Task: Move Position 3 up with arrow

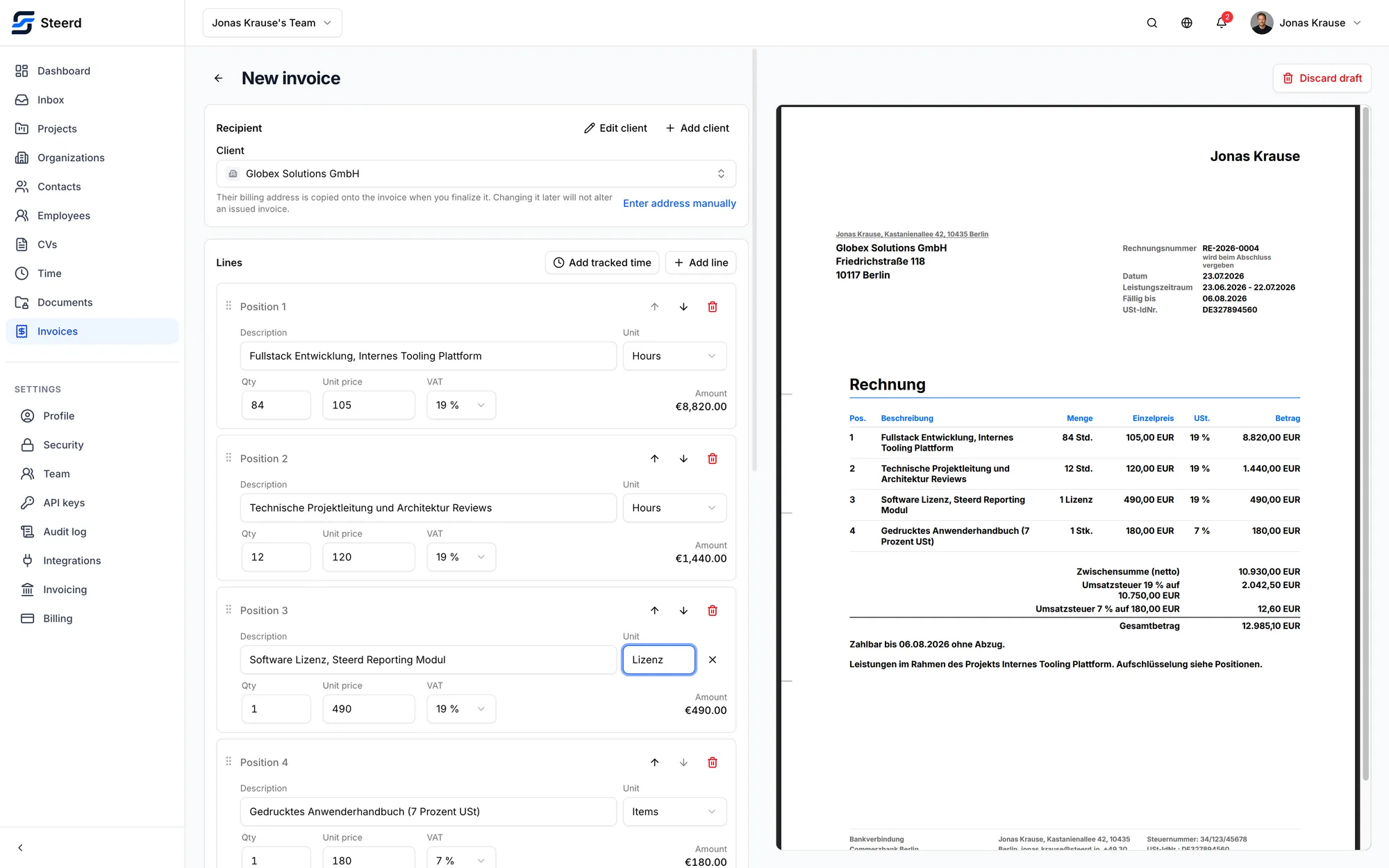Action: [654, 610]
